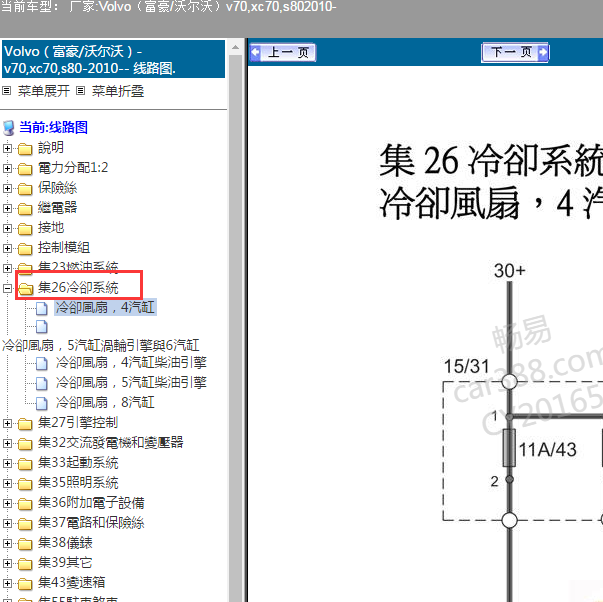Click the folder icon for 集38儀錶
This screenshot has width=603, height=602.
pyautogui.click(x=25, y=544)
